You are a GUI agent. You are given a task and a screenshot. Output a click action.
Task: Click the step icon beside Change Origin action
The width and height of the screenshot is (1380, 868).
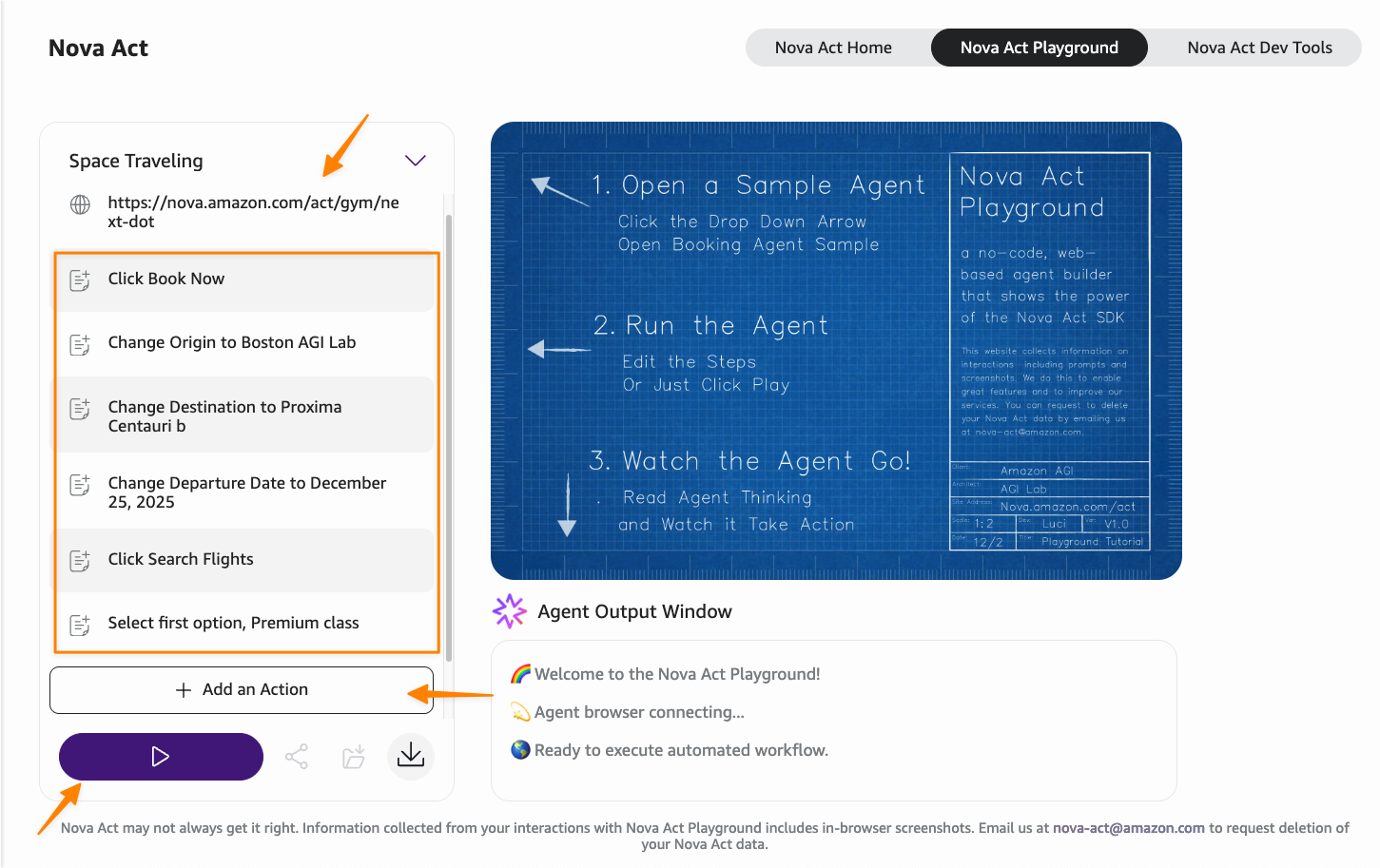81,344
